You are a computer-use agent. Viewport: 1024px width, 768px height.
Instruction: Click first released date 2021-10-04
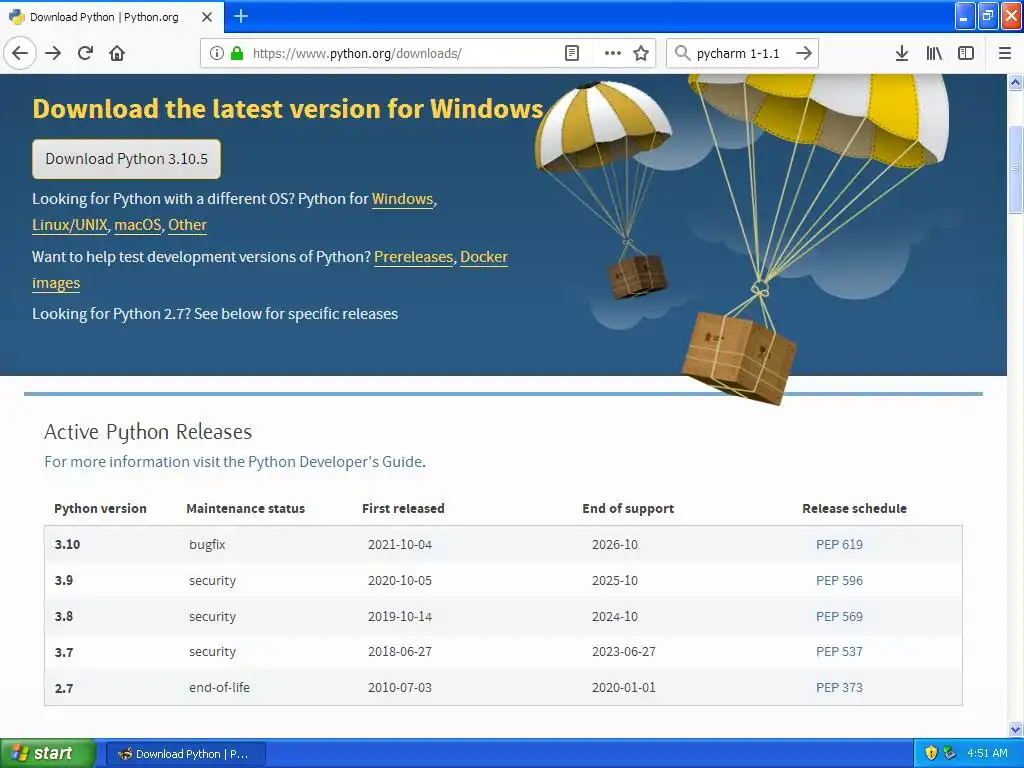click(400, 545)
